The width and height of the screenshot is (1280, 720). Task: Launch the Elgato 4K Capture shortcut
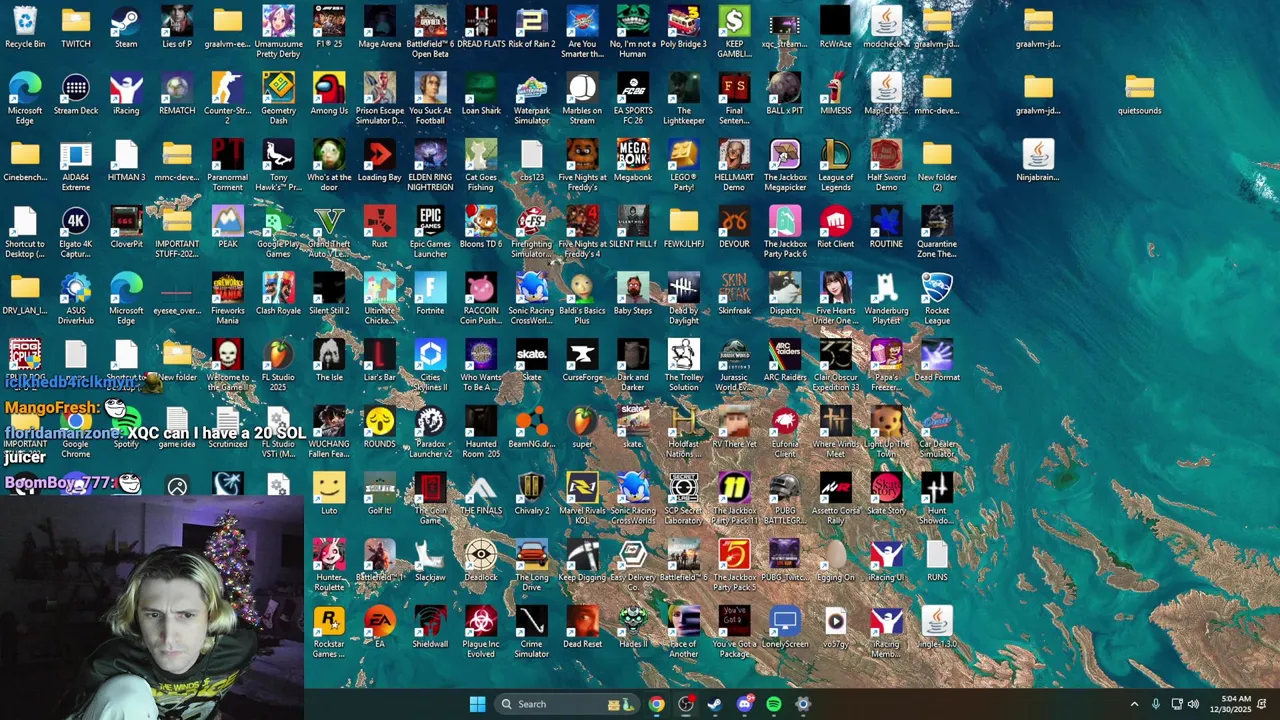[x=76, y=231]
